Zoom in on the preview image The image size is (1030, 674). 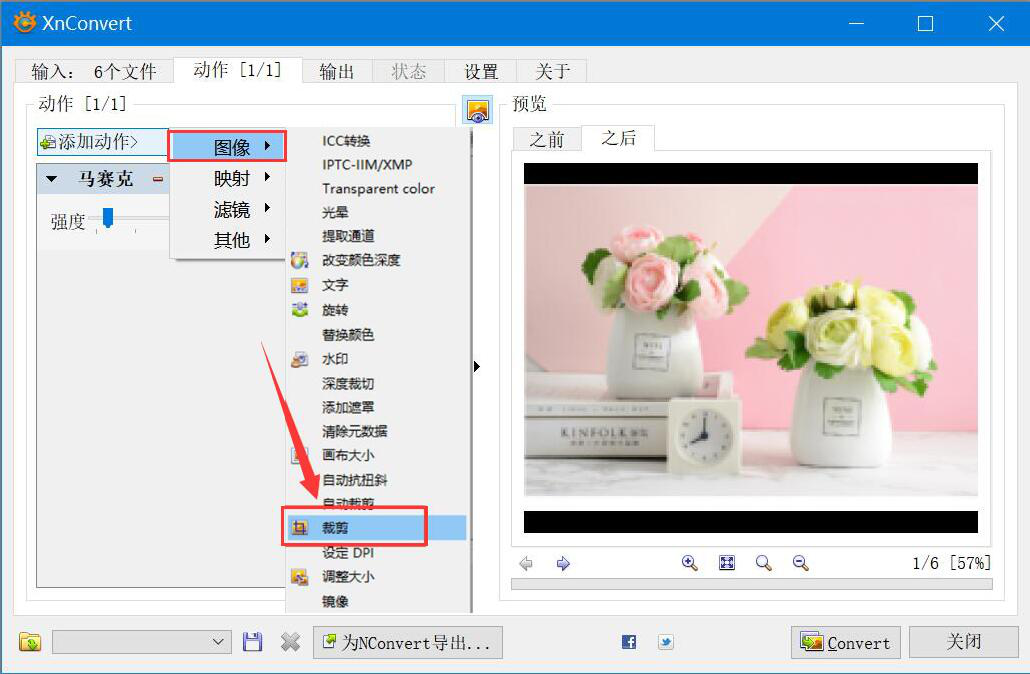(x=689, y=563)
